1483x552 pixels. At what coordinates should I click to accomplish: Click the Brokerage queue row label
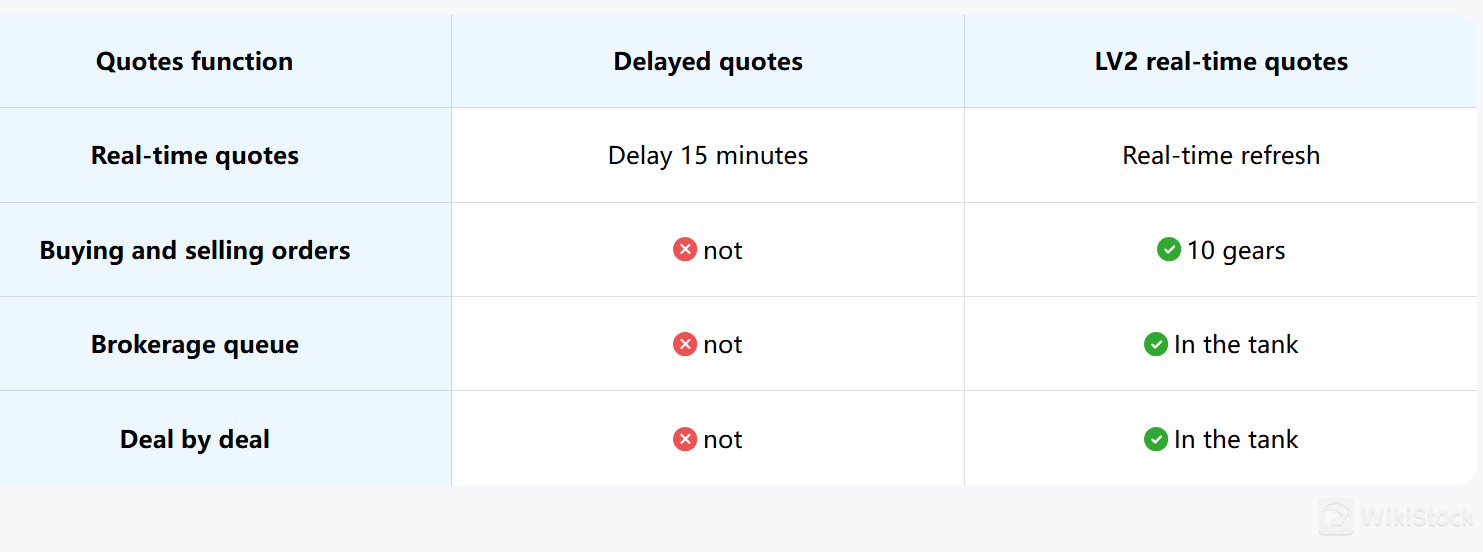(x=195, y=345)
